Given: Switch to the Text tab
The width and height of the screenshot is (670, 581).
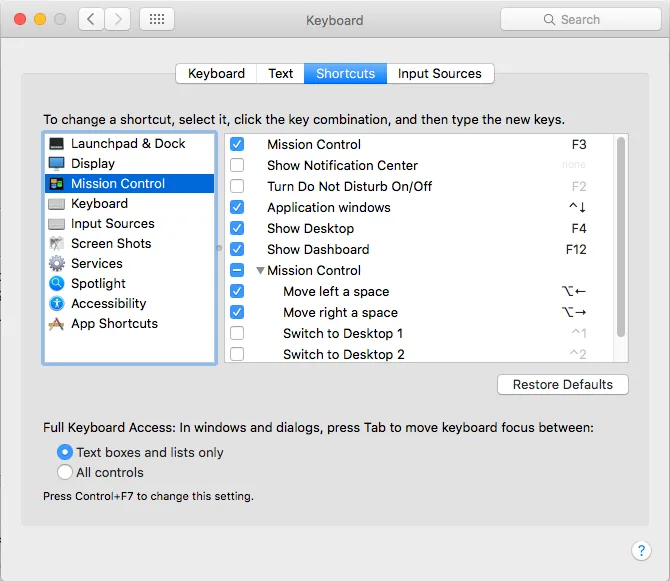Looking at the screenshot, I should 280,73.
